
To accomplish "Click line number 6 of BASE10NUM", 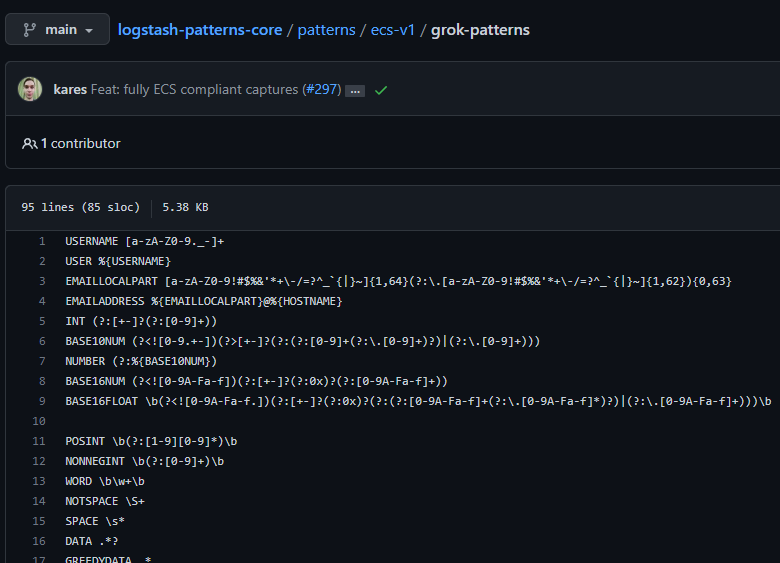I will coord(41,341).
